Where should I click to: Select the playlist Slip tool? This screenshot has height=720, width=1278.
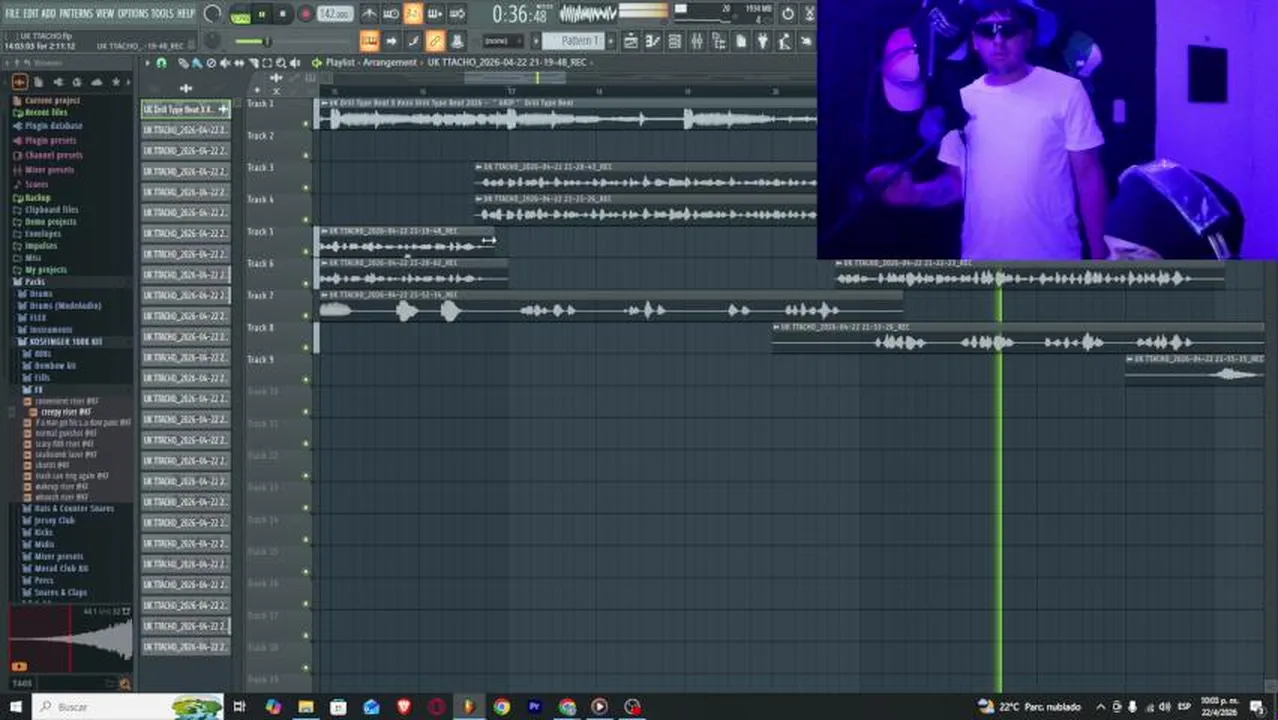[x=239, y=62]
